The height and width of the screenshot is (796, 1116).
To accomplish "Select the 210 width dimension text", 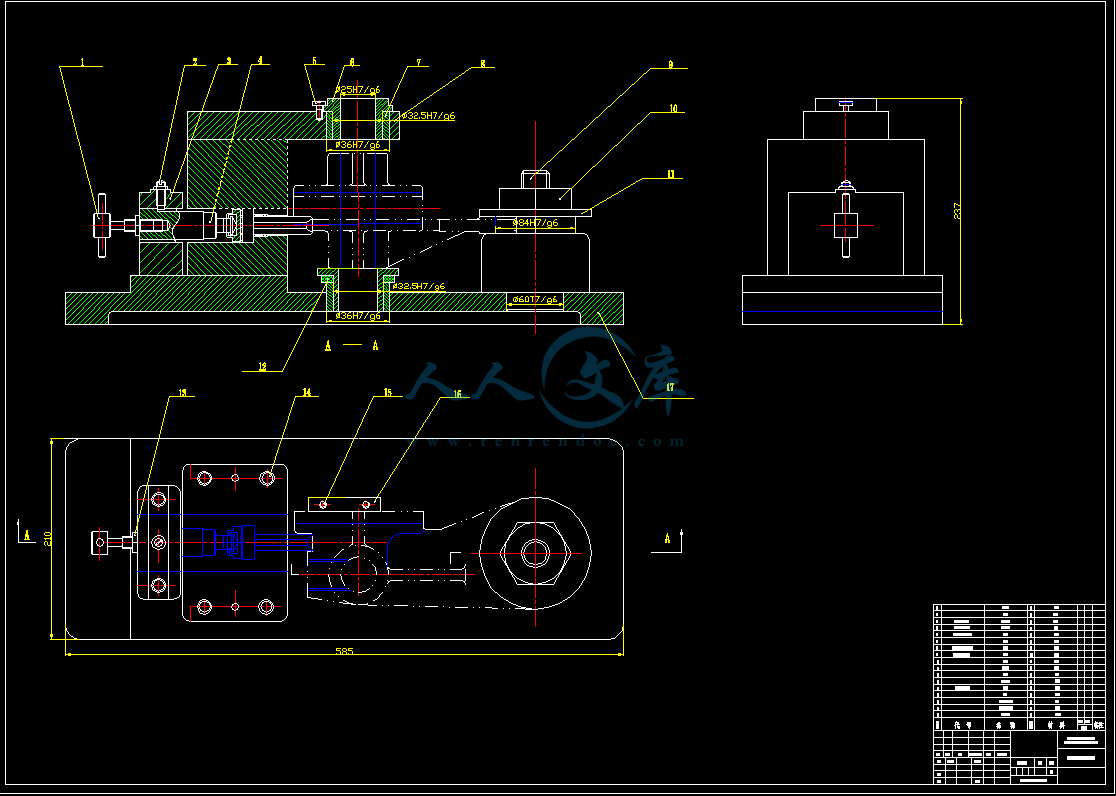I will pyautogui.click(x=48, y=538).
